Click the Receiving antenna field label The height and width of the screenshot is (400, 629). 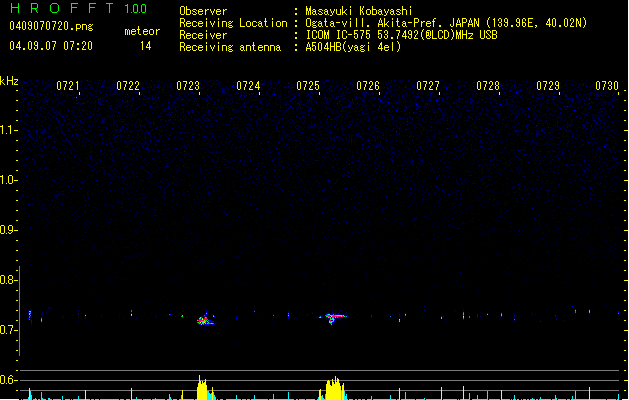(x=230, y=47)
